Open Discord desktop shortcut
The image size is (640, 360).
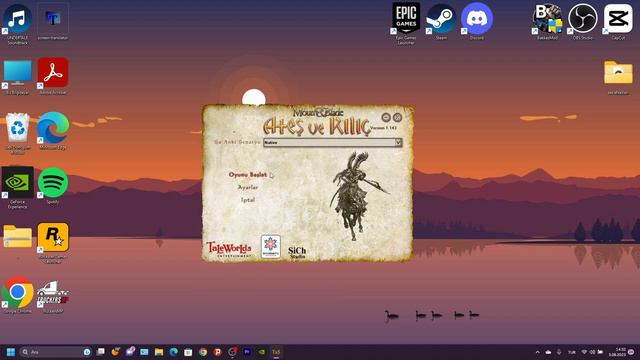click(x=477, y=22)
